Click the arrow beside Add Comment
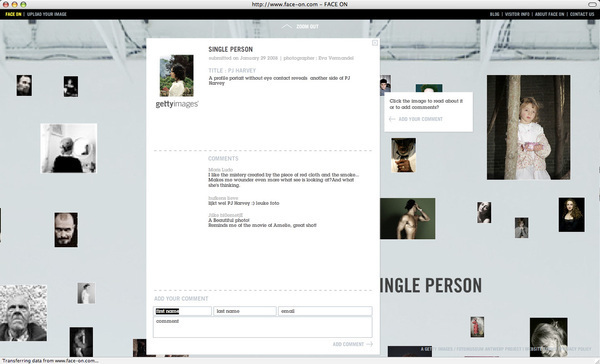 click(x=369, y=344)
